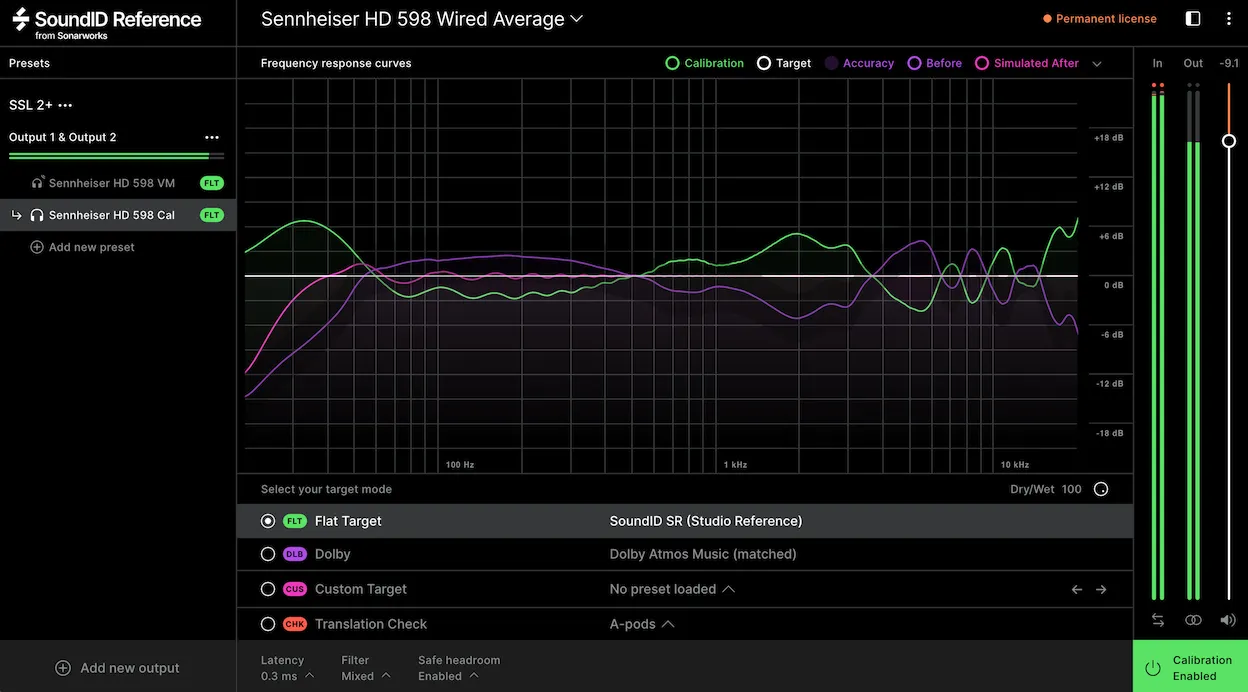Open the No preset loaded dropdown

click(x=672, y=589)
